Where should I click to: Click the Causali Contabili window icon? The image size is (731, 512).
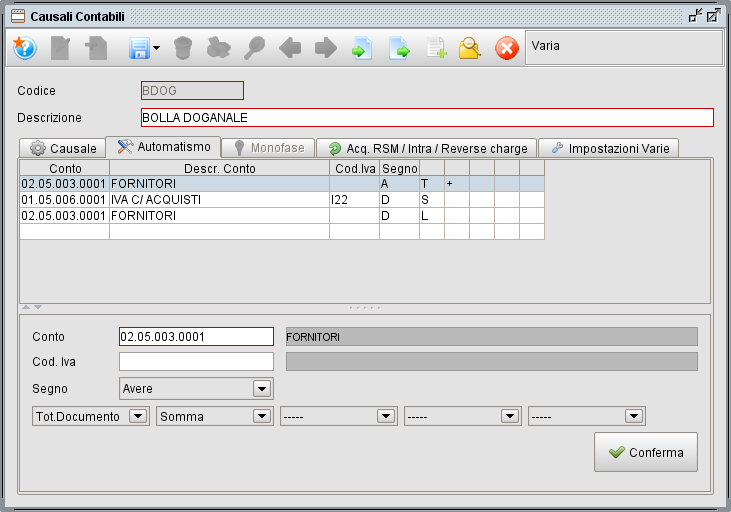tap(18, 16)
